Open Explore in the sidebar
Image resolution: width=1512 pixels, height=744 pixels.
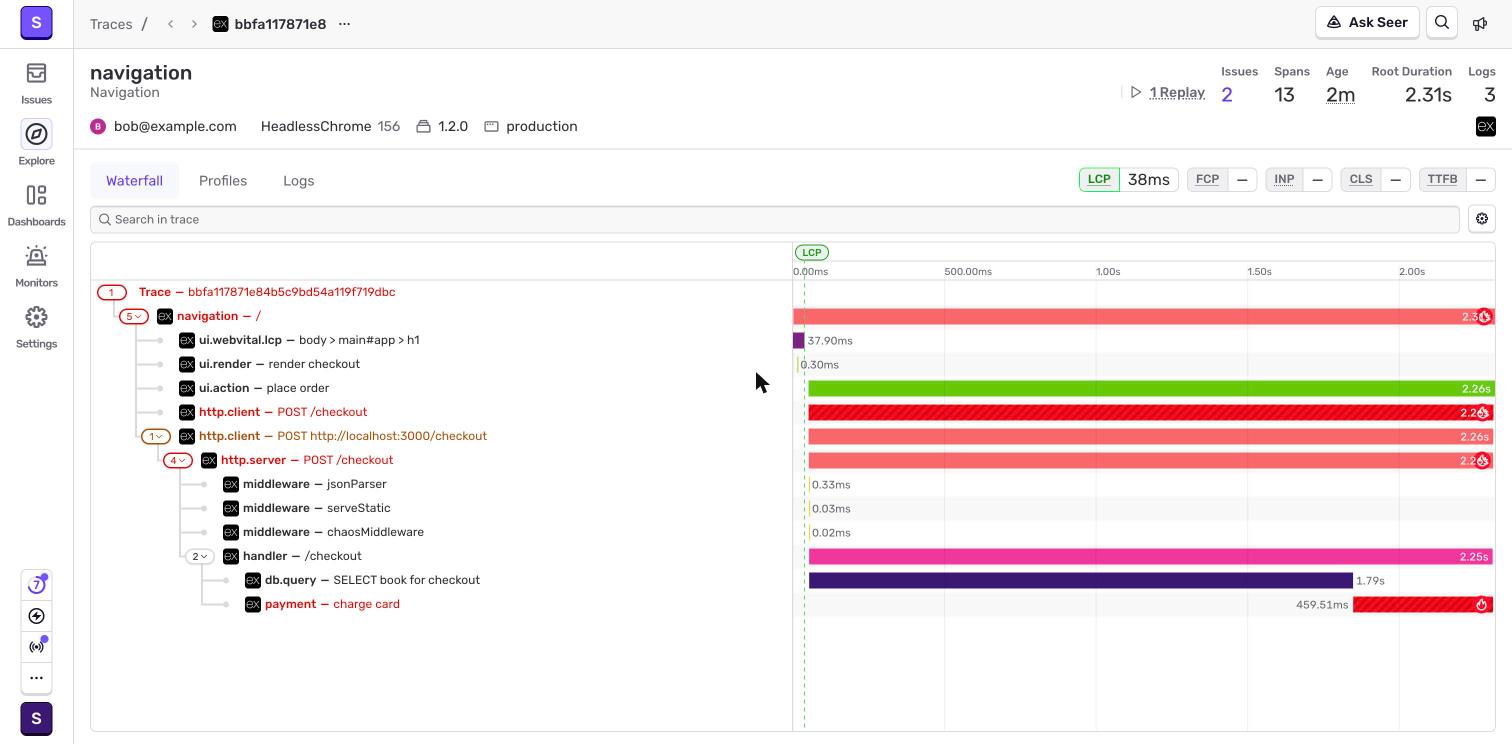click(36, 144)
